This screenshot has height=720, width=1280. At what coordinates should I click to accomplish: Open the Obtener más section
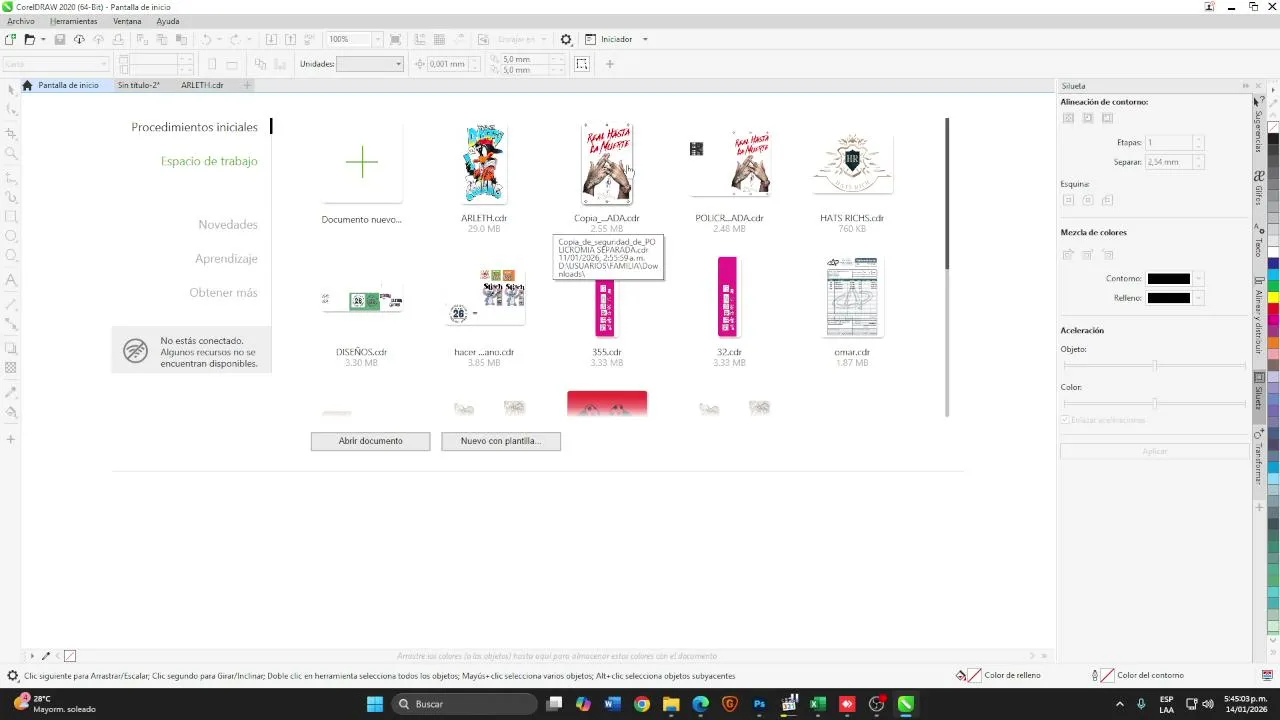(224, 293)
